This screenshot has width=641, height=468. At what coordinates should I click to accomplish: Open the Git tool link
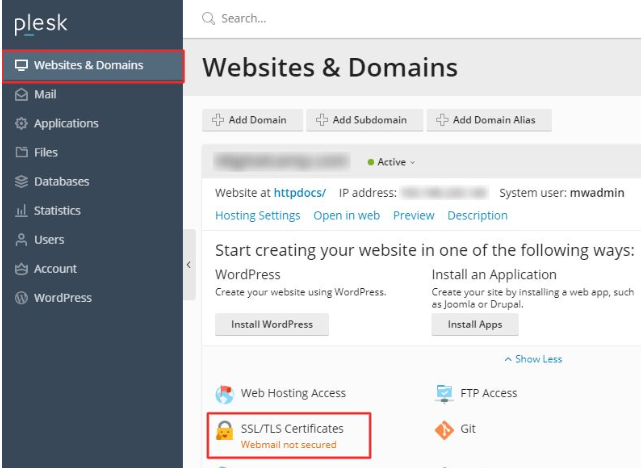click(x=468, y=429)
